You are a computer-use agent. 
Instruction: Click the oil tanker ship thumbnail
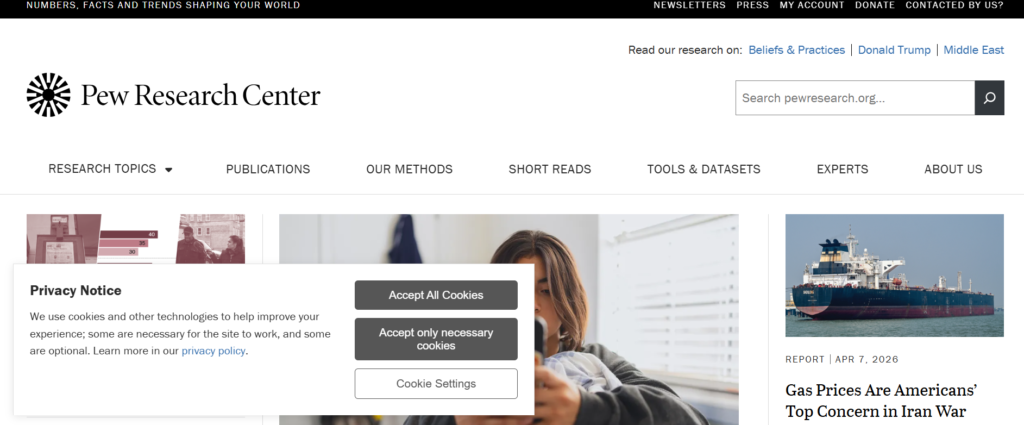pos(894,275)
